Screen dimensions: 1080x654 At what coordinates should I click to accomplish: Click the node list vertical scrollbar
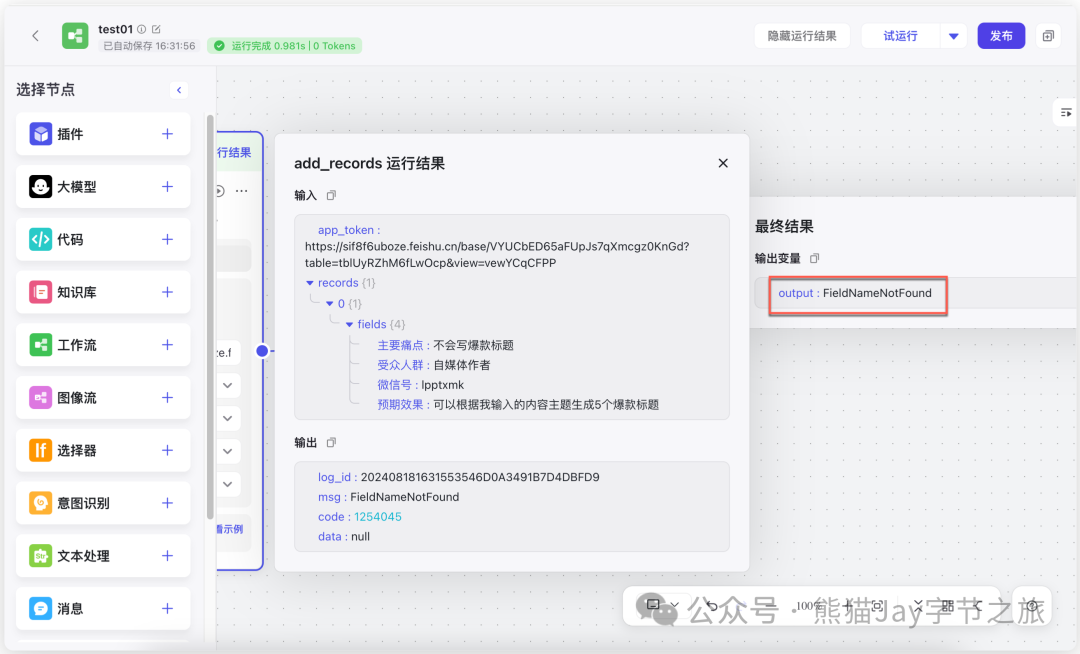(x=210, y=317)
